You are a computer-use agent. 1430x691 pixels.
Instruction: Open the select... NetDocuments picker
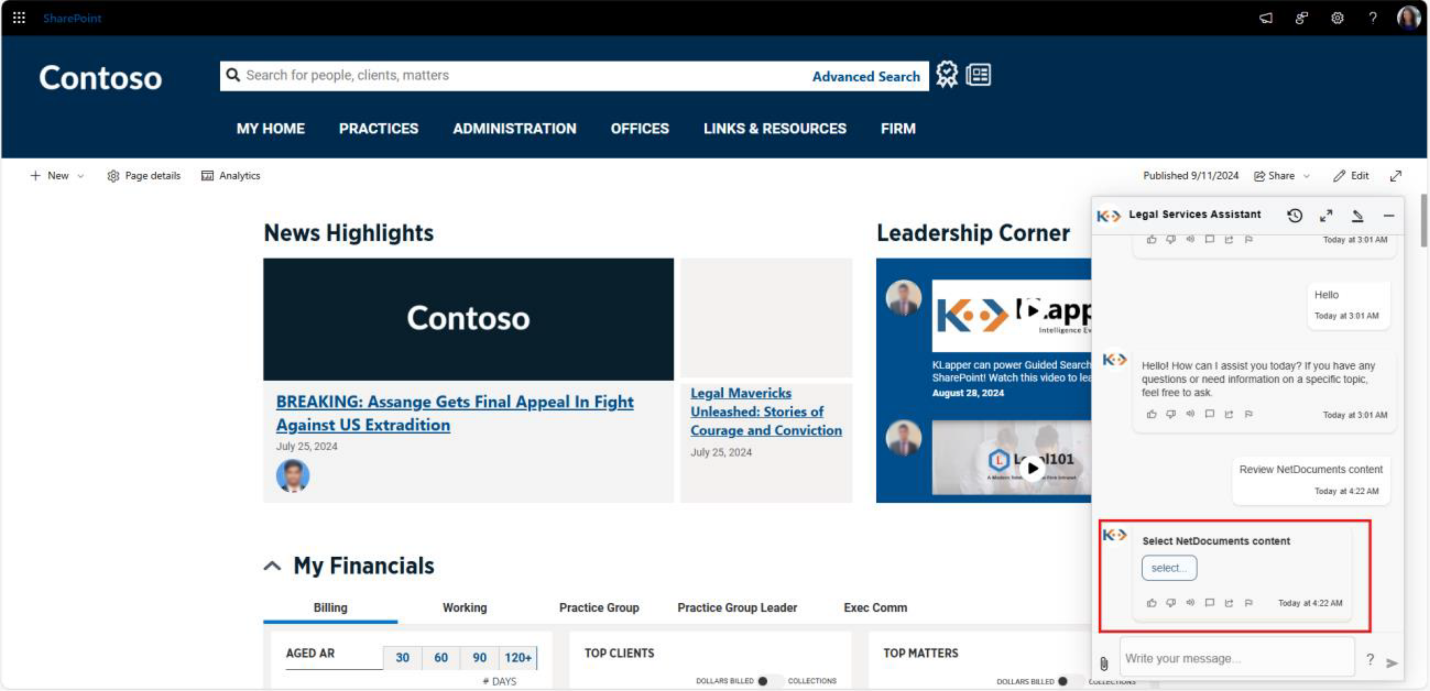coord(1169,568)
